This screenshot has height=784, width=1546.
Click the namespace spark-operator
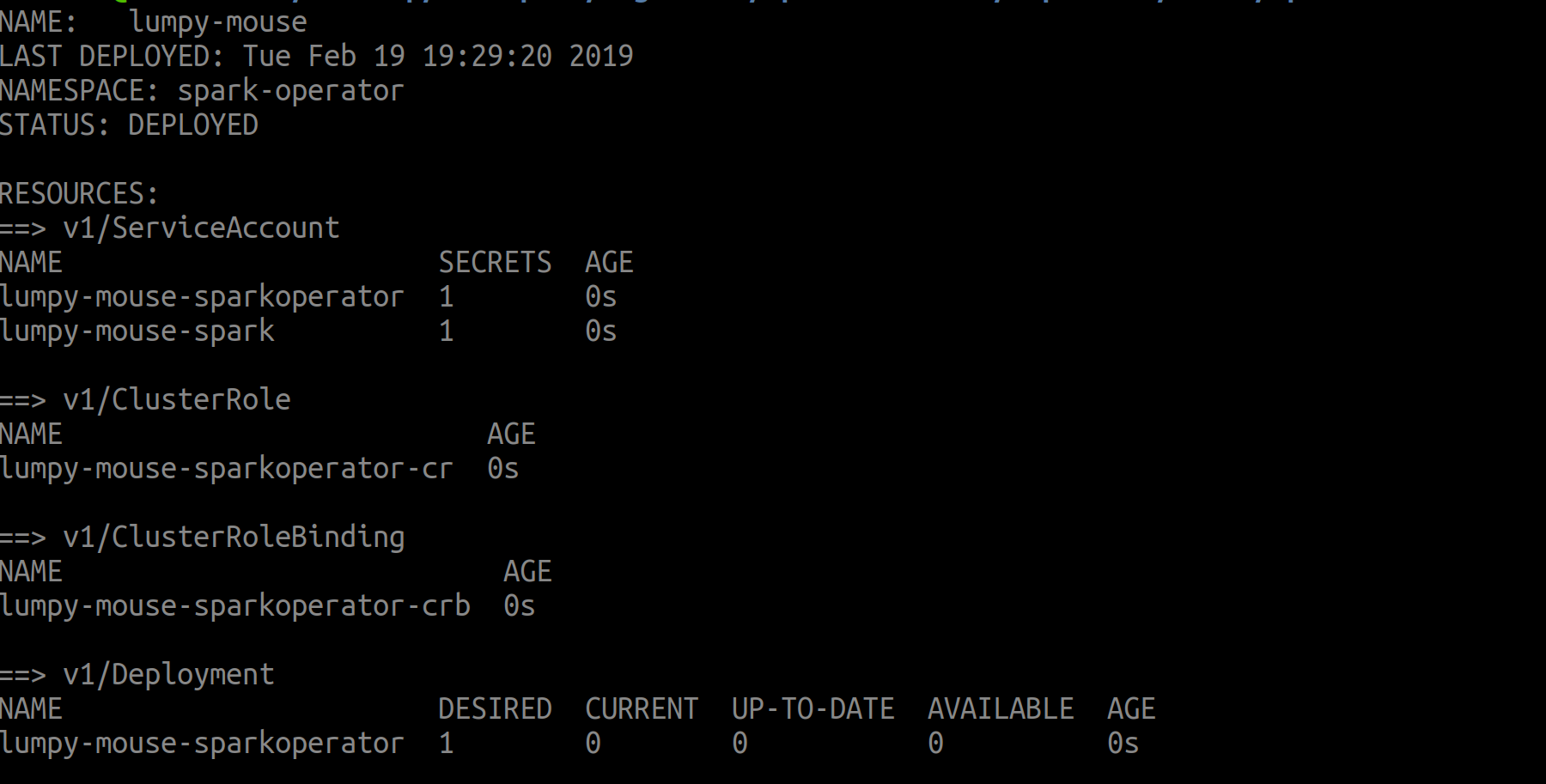(289, 90)
